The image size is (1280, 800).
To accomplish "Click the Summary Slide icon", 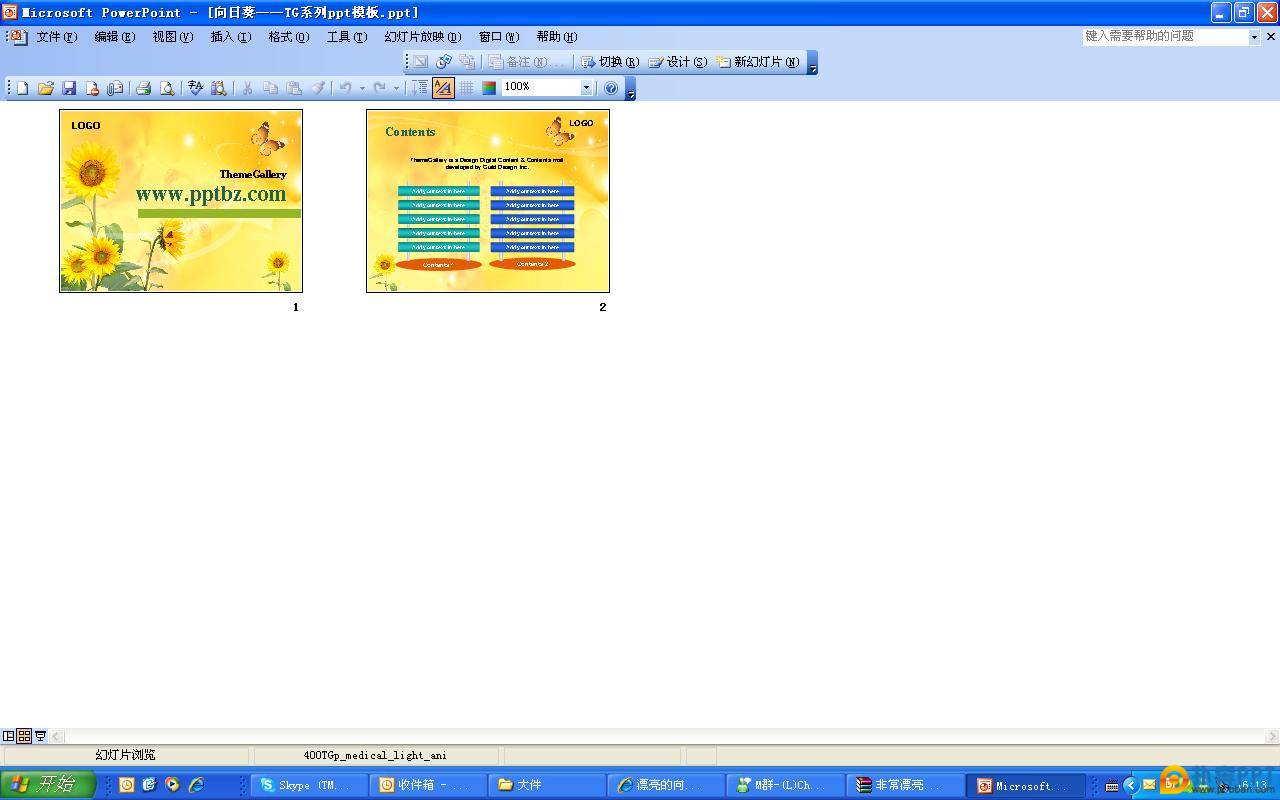I will (x=467, y=62).
